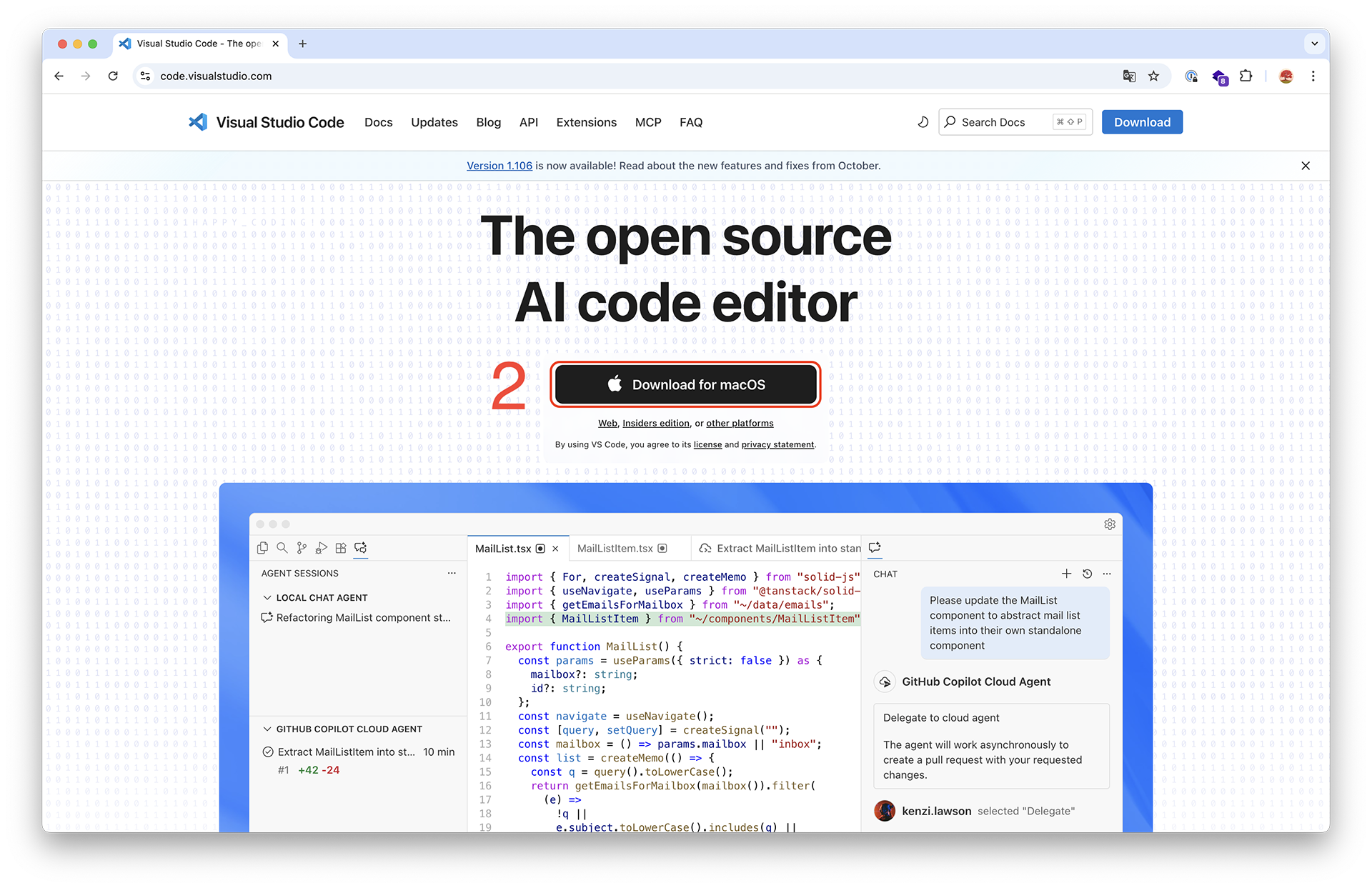
Task: Select the Copilot Chat icon in the activity bar
Action: pyautogui.click(x=360, y=547)
